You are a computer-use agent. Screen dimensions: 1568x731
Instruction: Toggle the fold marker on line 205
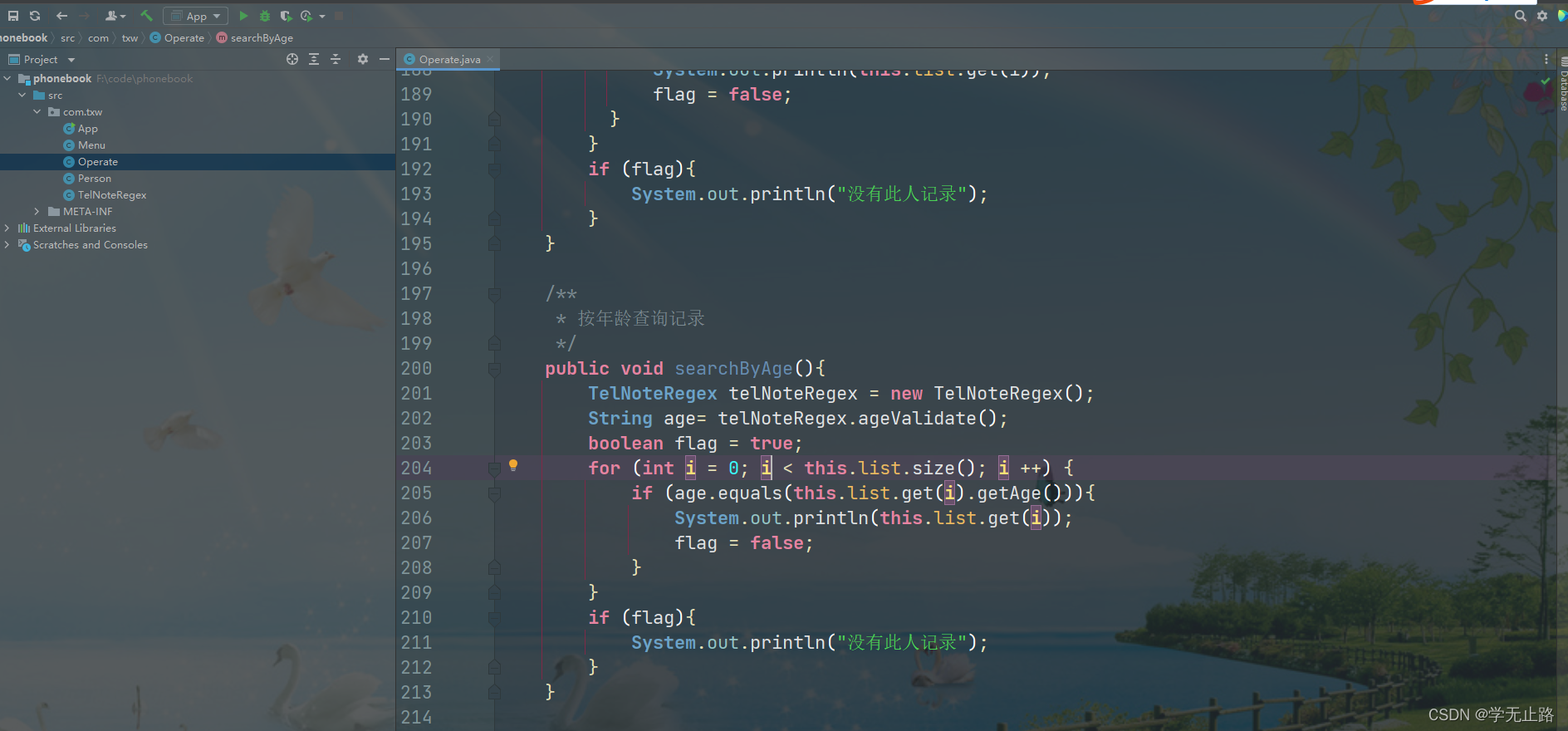(494, 493)
